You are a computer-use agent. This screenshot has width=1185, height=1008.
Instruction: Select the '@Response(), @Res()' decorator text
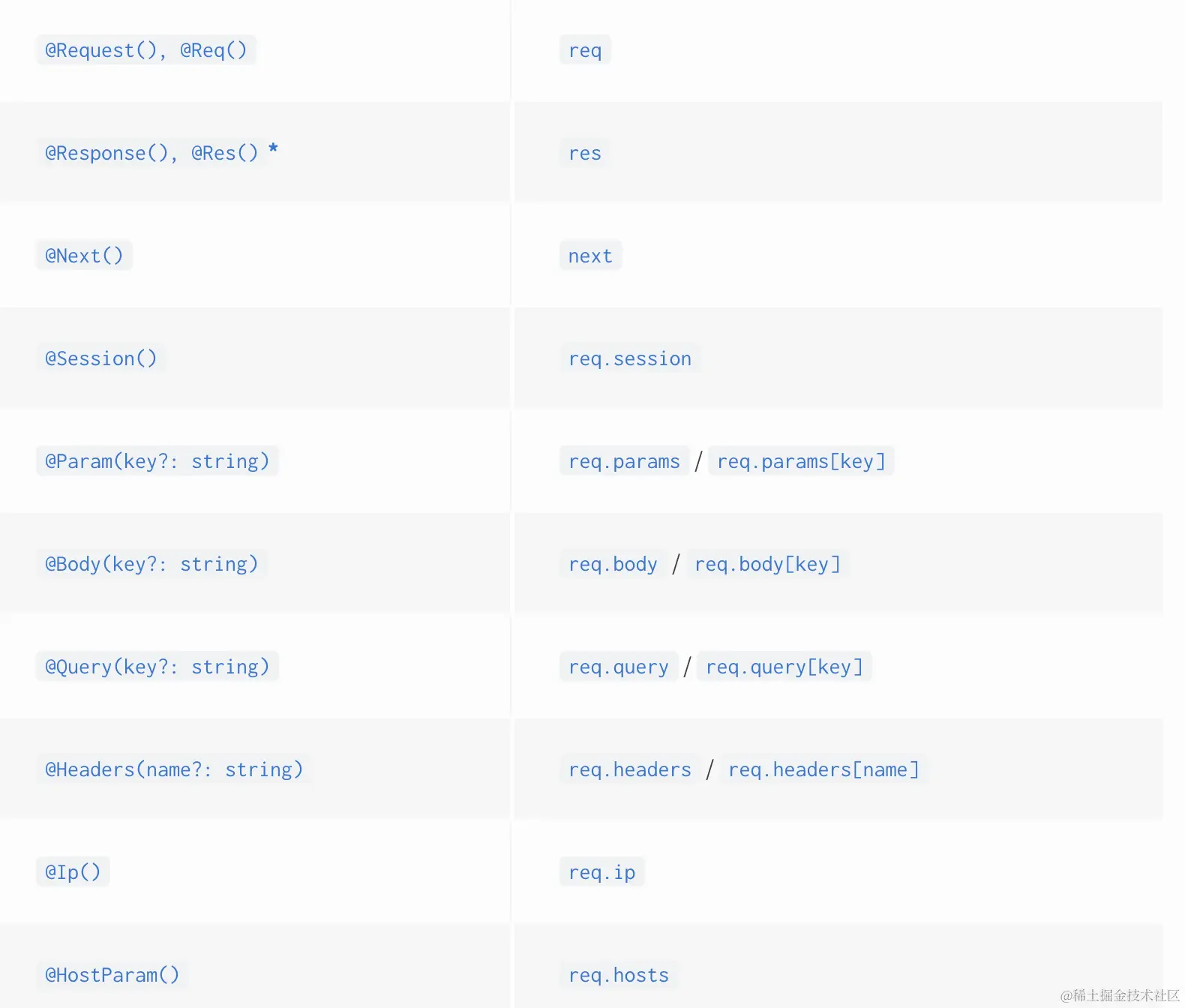151,153
